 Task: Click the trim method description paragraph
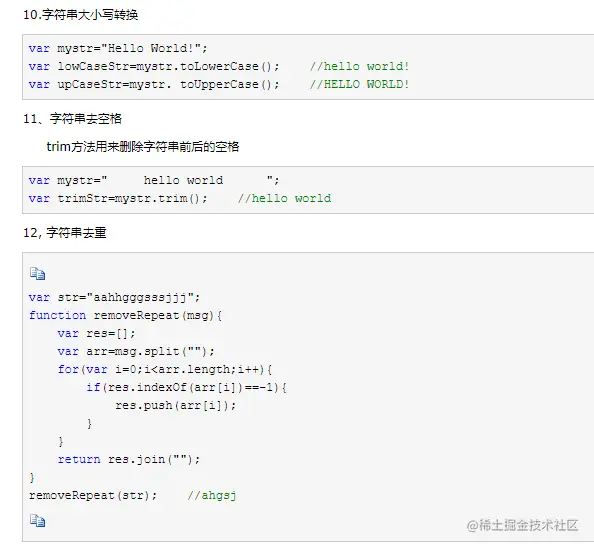143,147
